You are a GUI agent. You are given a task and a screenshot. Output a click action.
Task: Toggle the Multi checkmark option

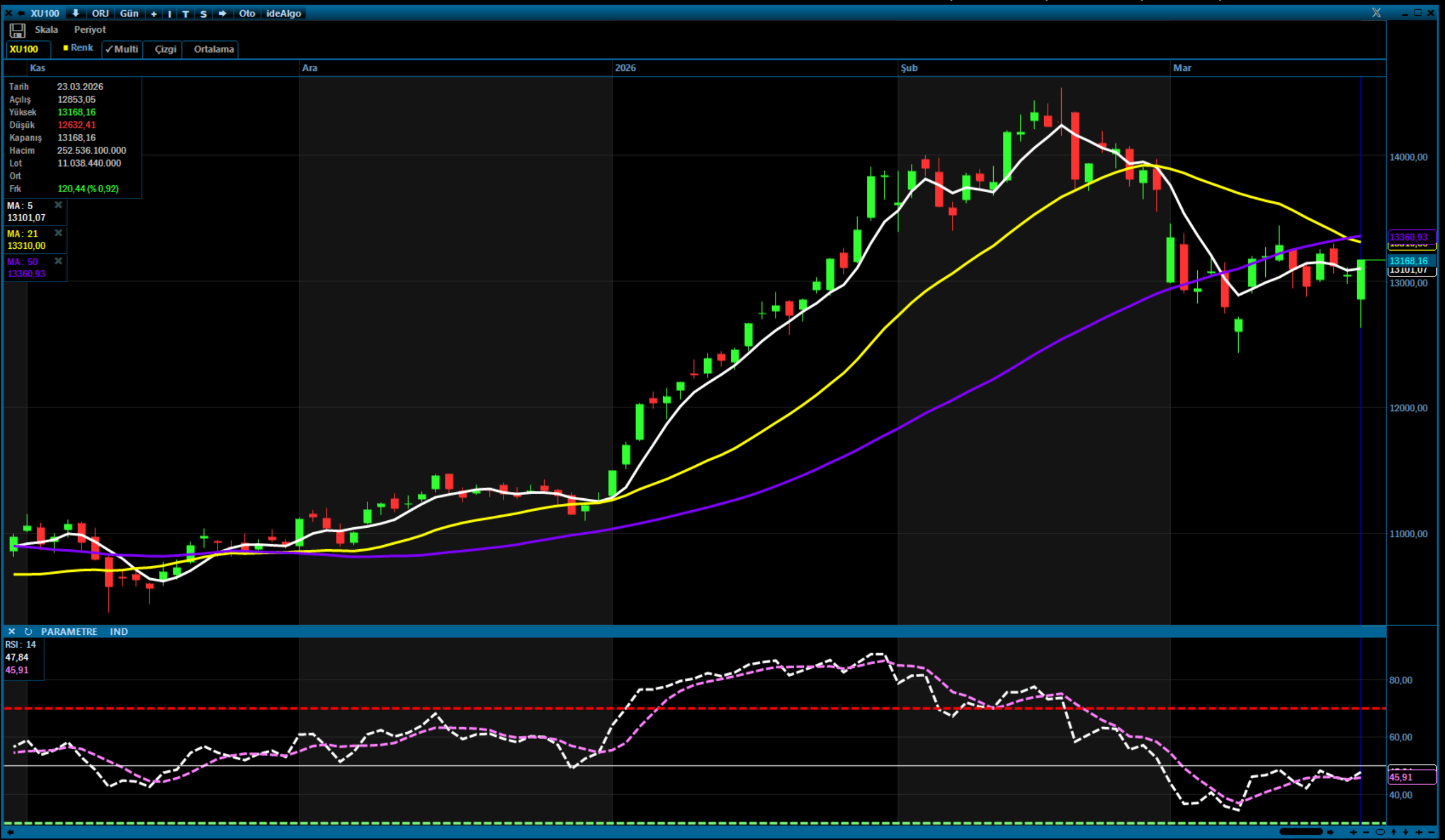tap(121, 49)
